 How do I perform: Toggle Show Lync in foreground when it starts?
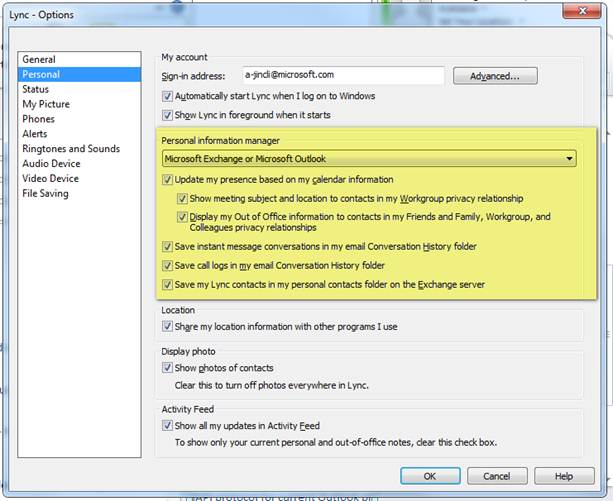(x=167, y=115)
